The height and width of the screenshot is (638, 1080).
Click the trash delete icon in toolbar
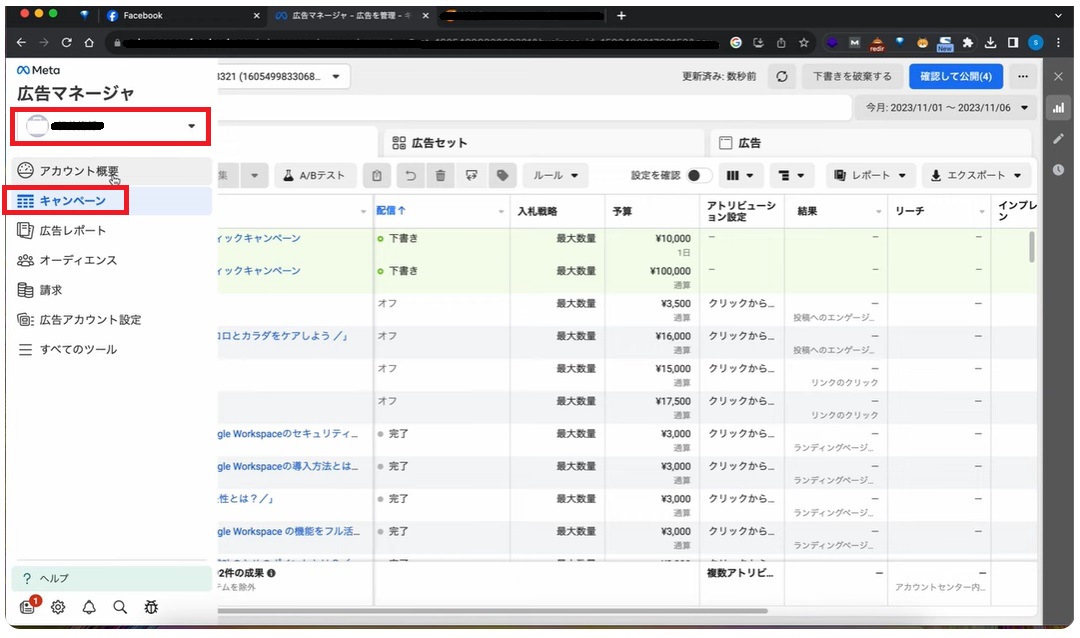click(x=440, y=176)
